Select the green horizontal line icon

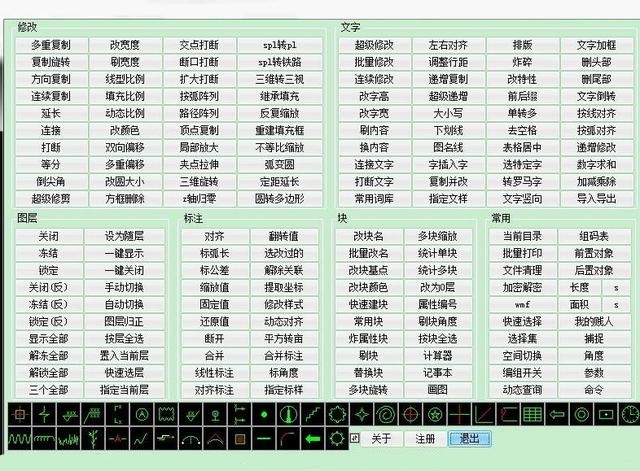(264, 439)
